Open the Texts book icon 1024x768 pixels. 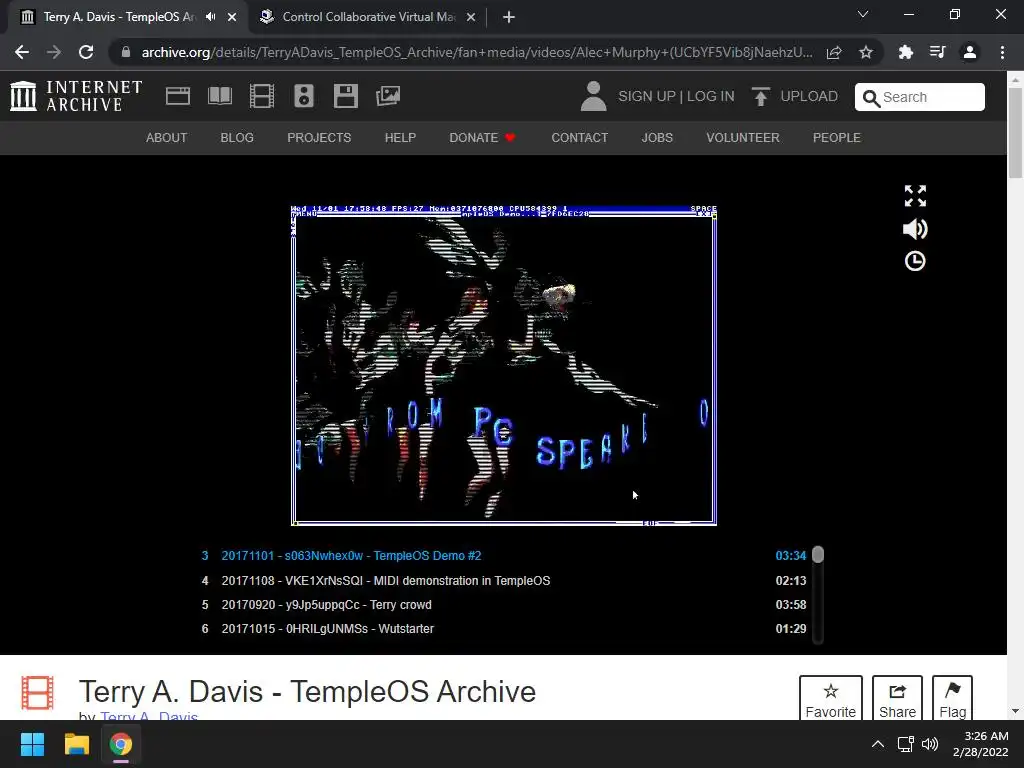tap(219, 96)
